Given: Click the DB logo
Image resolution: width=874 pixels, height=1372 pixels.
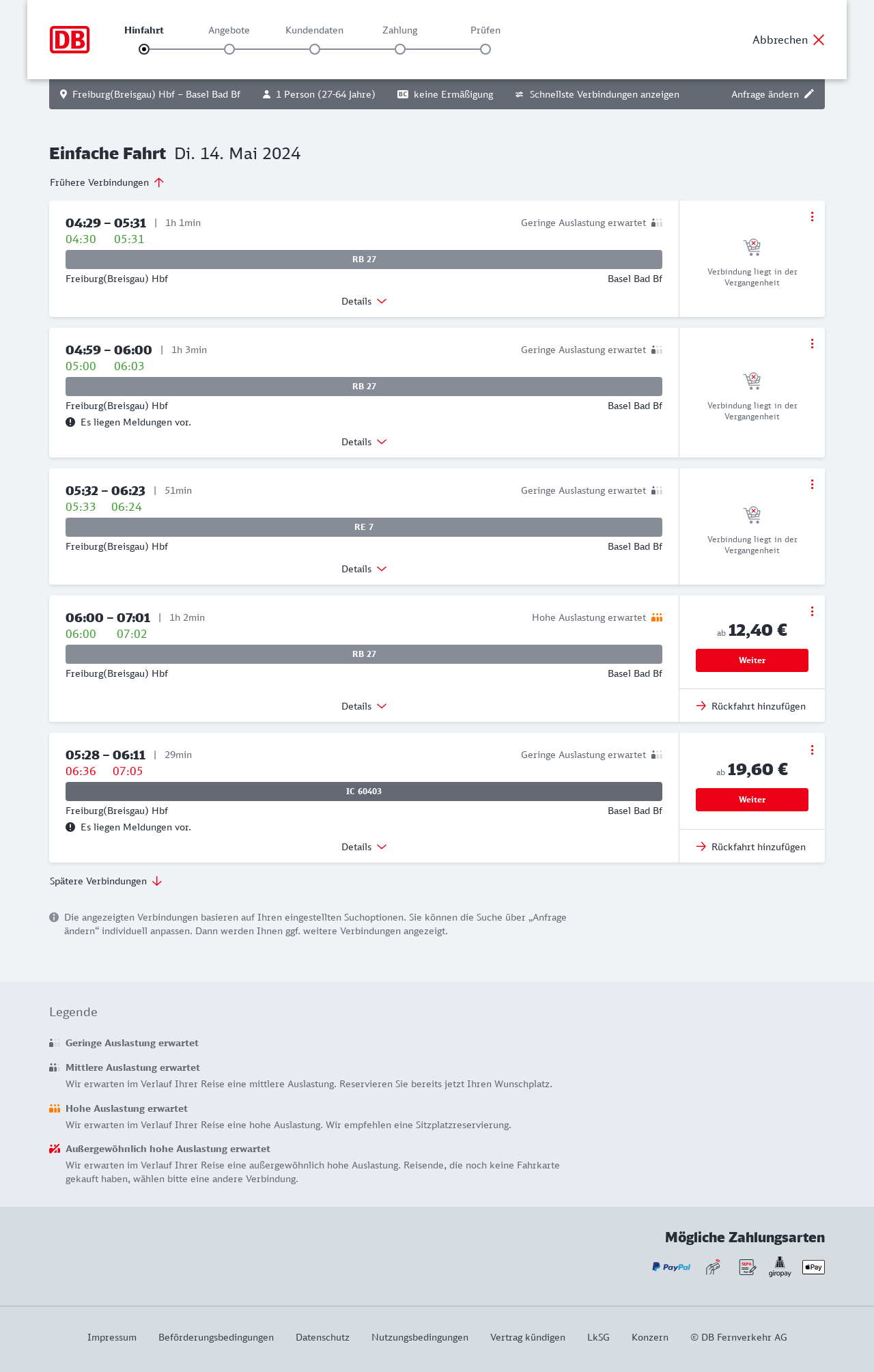Looking at the screenshot, I should pos(70,40).
